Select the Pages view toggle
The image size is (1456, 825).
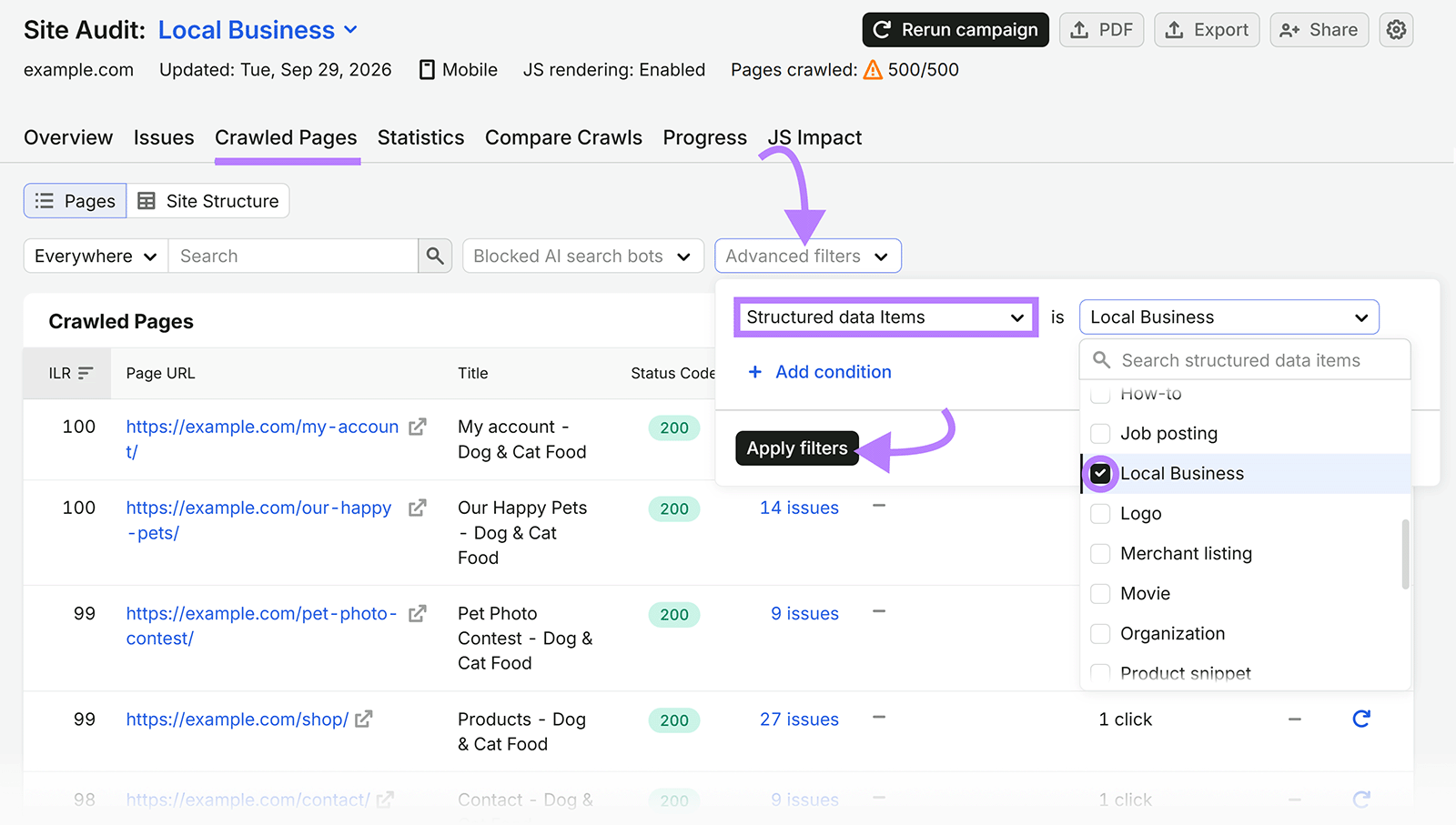(76, 201)
